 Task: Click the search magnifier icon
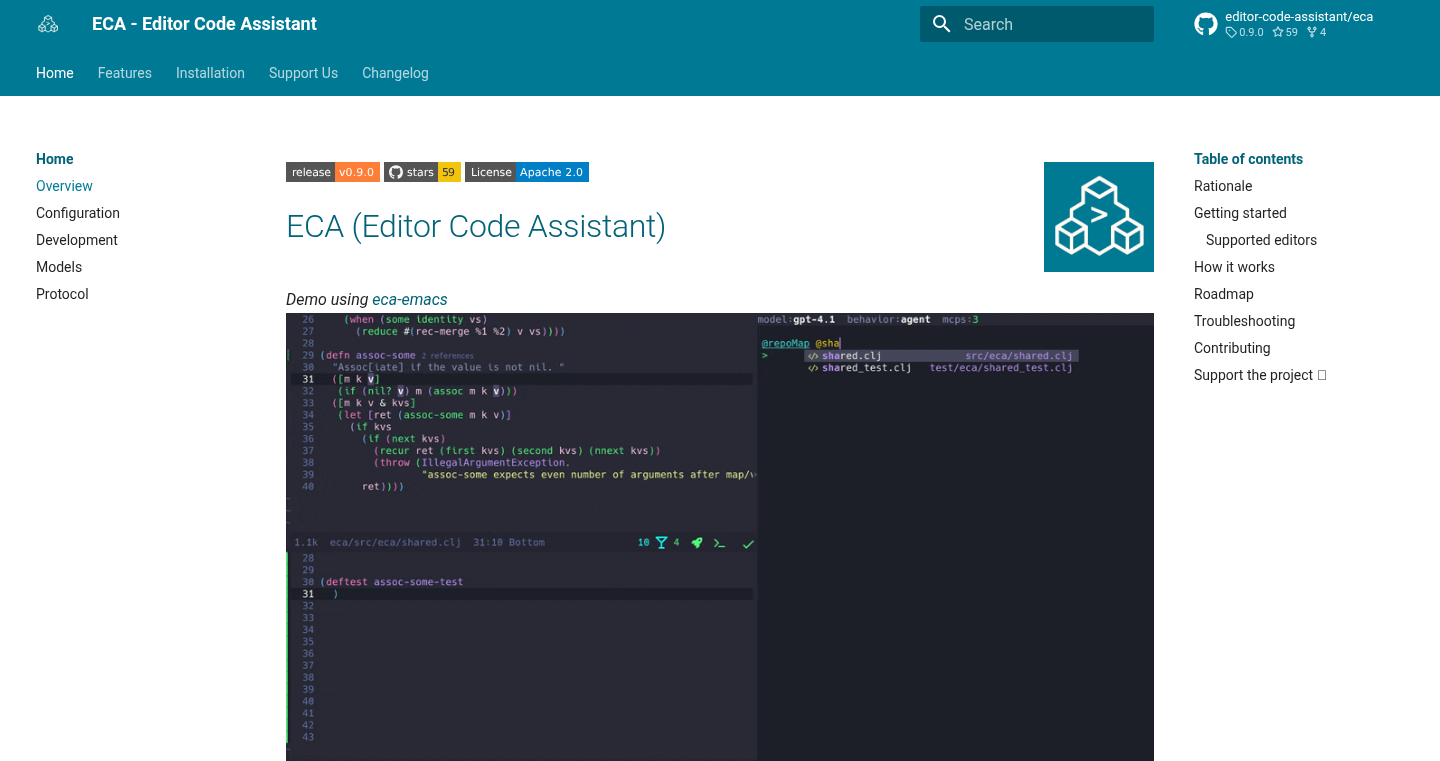pos(941,24)
